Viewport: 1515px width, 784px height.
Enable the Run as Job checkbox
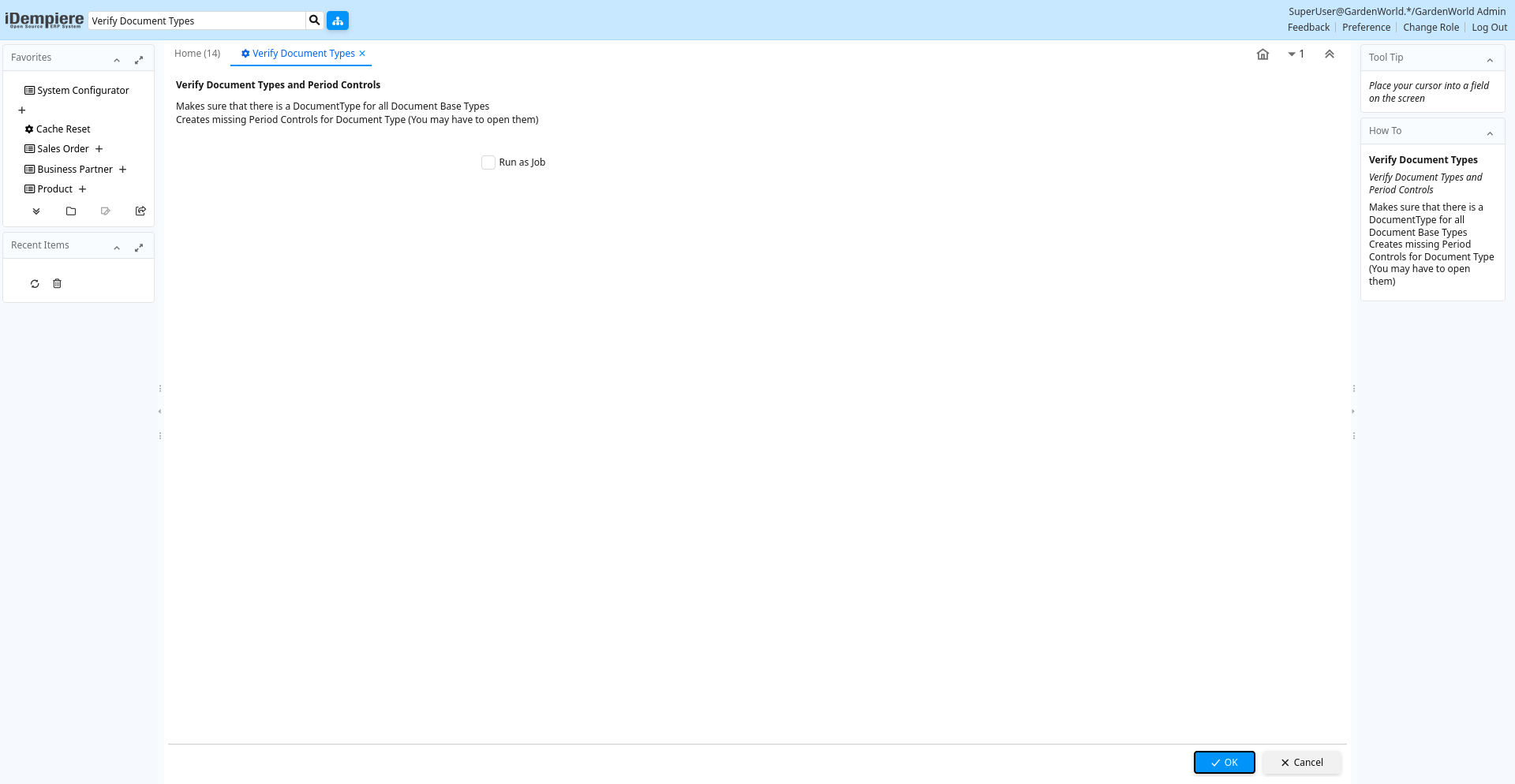pos(488,162)
